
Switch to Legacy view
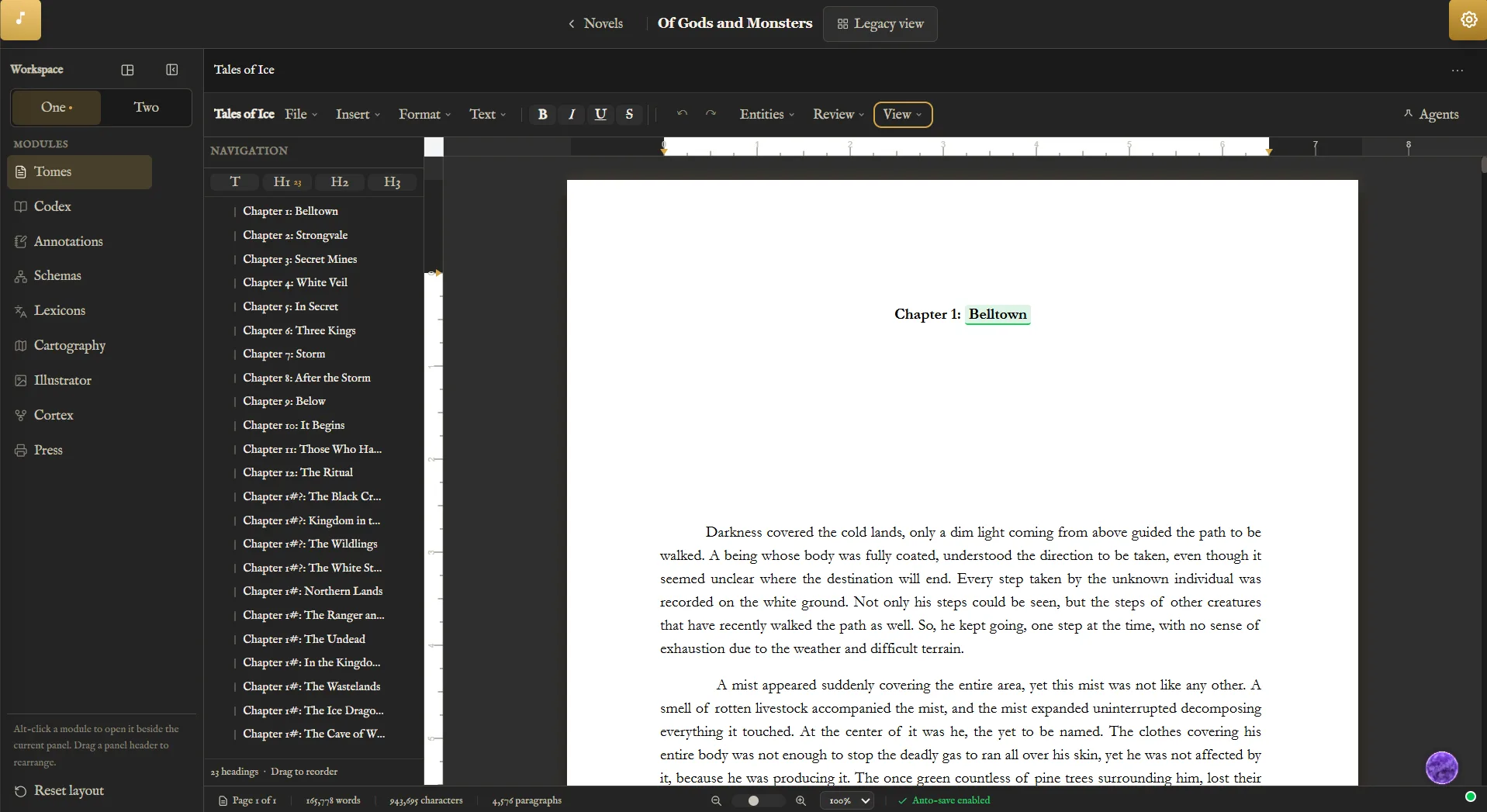click(880, 23)
